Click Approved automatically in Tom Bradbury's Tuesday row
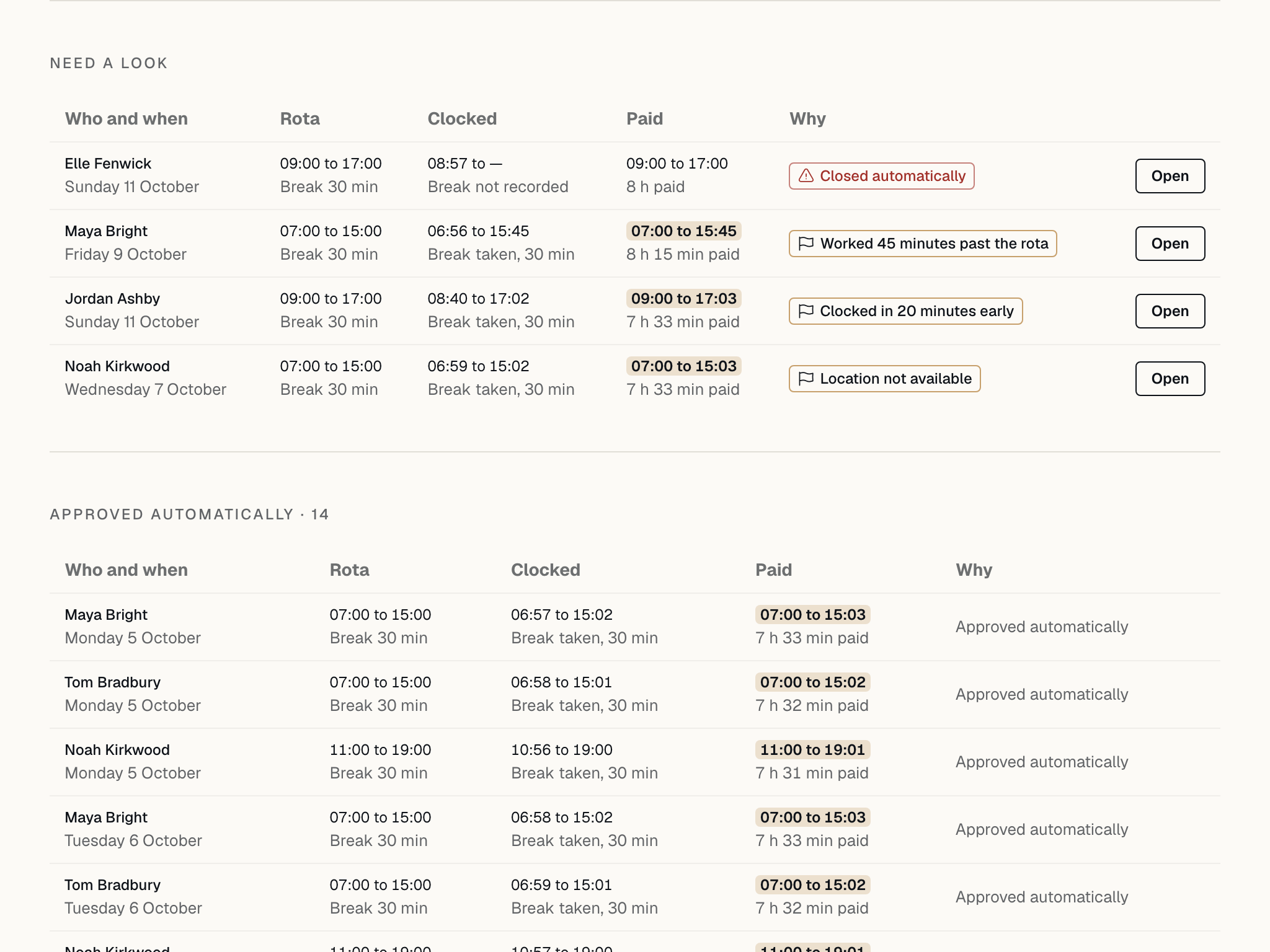This screenshot has width=1270, height=952. tap(1042, 897)
